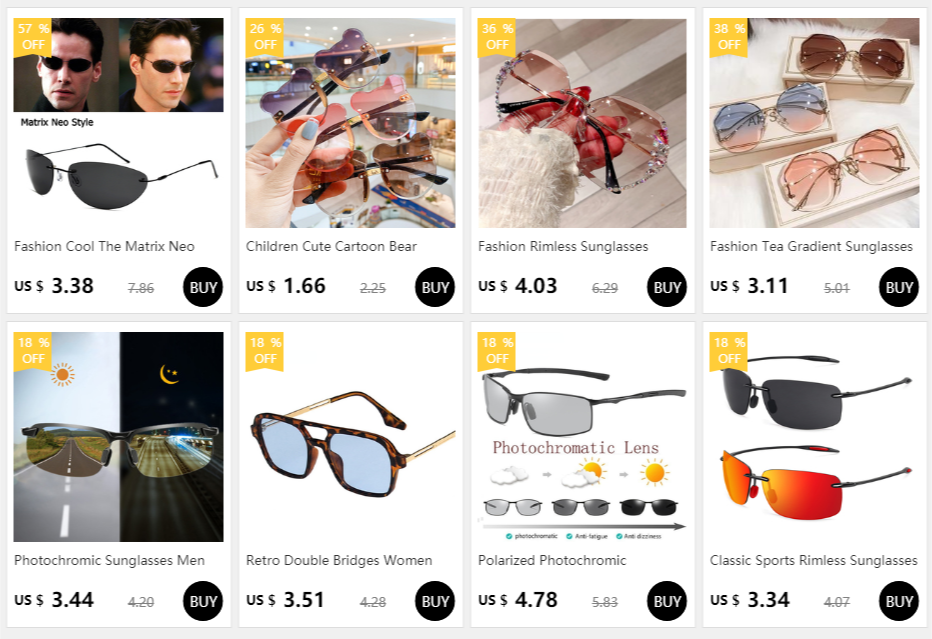Image resolution: width=932 pixels, height=639 pixels.
Task: Open the tortoise double bridge sunglasses image
Action: pyautogui.click(x=350, y=436)
